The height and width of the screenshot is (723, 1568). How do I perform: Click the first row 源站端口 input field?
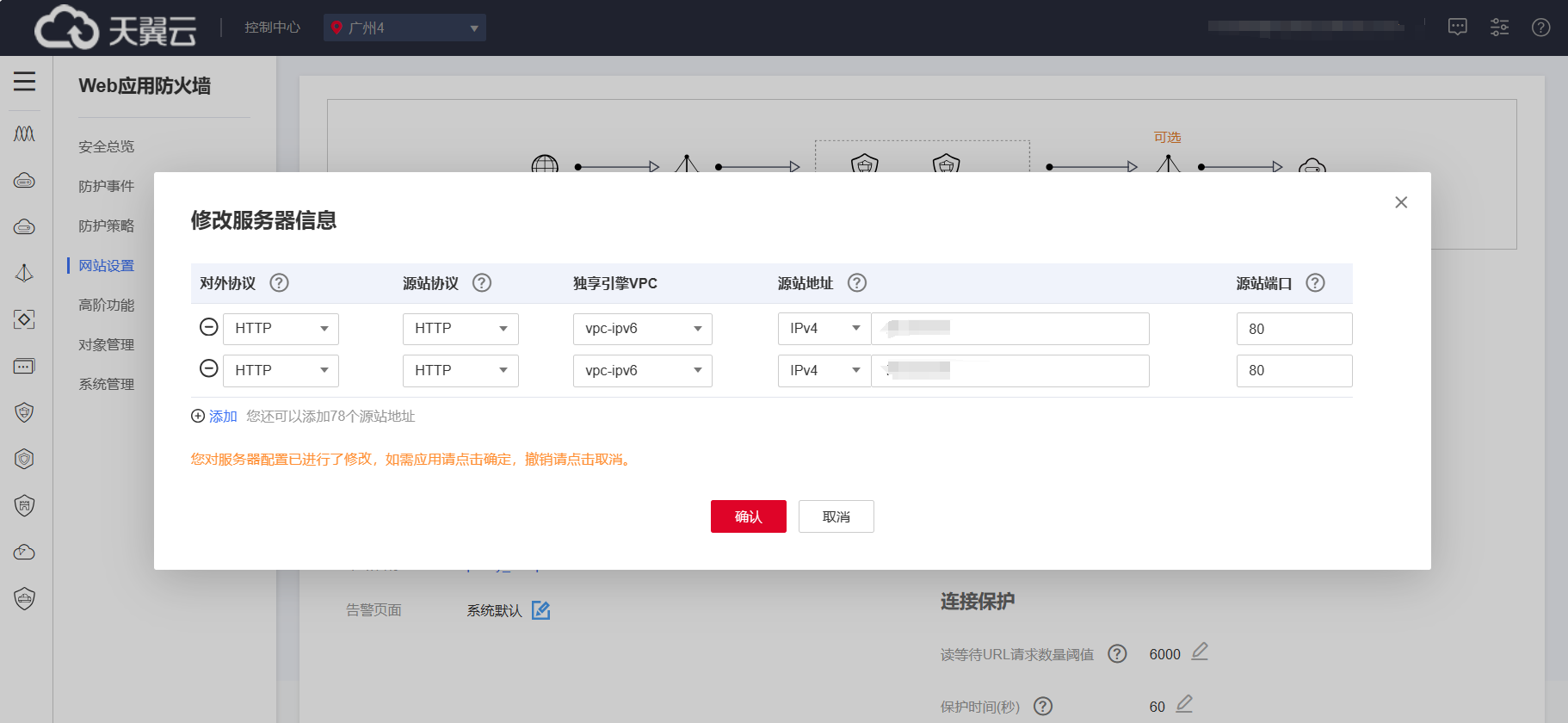coord(1293,329)
